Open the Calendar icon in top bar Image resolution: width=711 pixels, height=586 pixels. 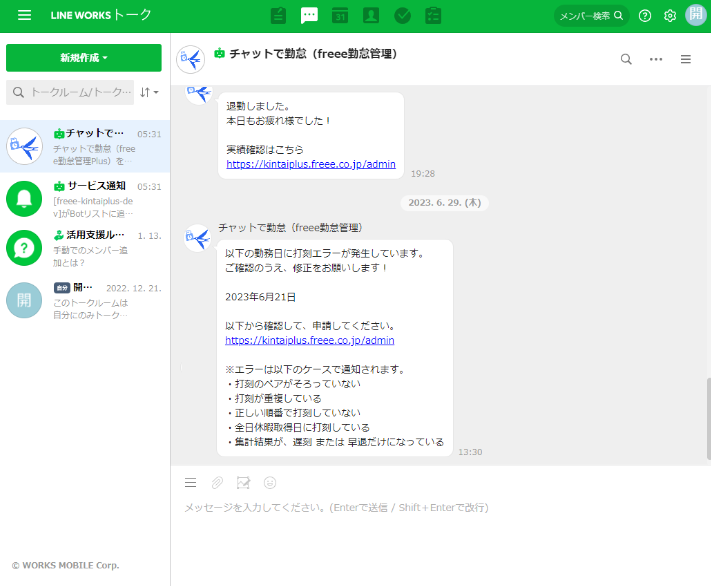(x=340, y=15)
